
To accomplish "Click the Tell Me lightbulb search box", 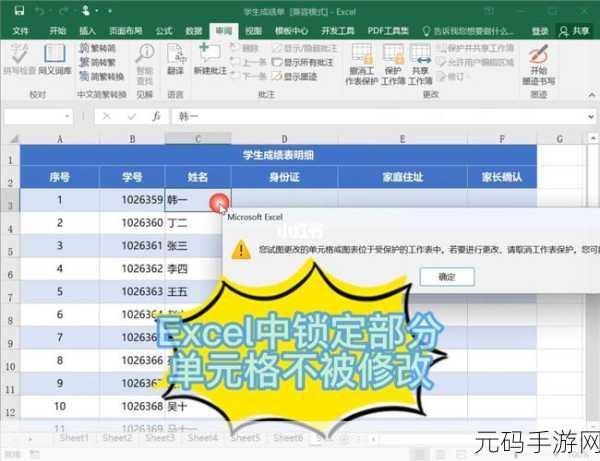I will (x=468, y=31).
